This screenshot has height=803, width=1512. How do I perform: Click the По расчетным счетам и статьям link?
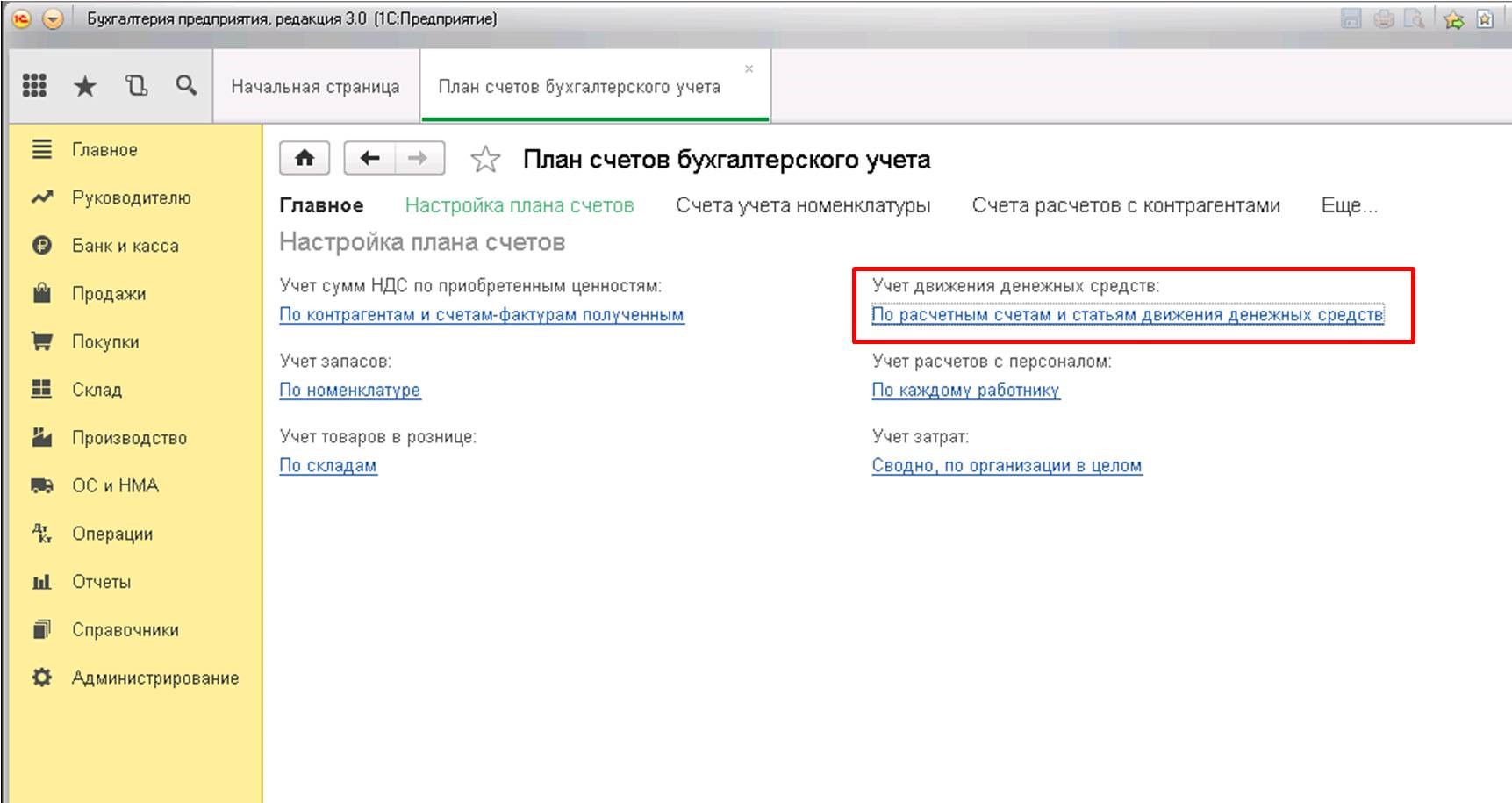pos(1127,315)
